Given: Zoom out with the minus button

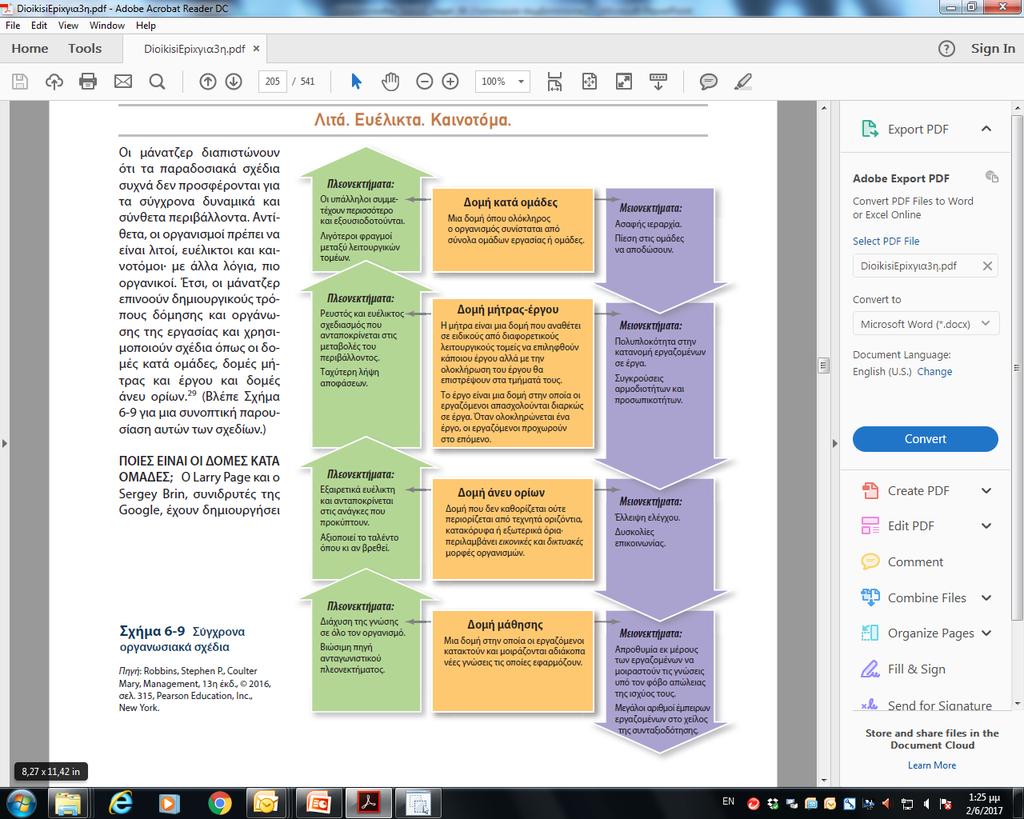Looking at the screenshot, I should coord(424,82).
